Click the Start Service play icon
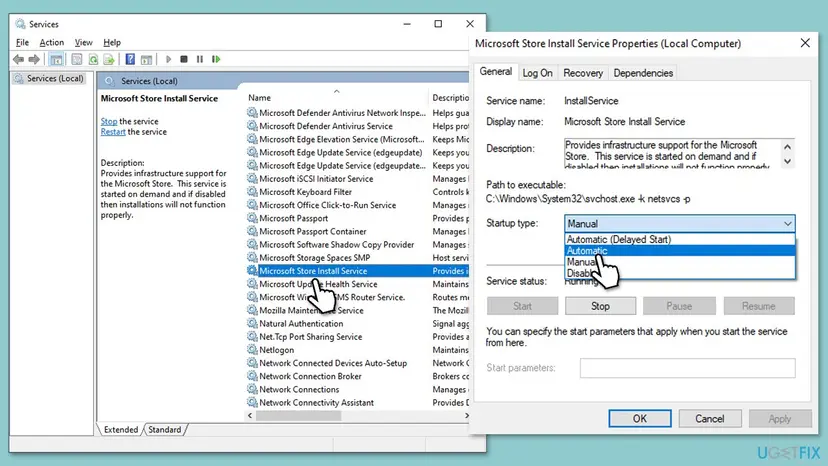 click(x=168, y=59)
